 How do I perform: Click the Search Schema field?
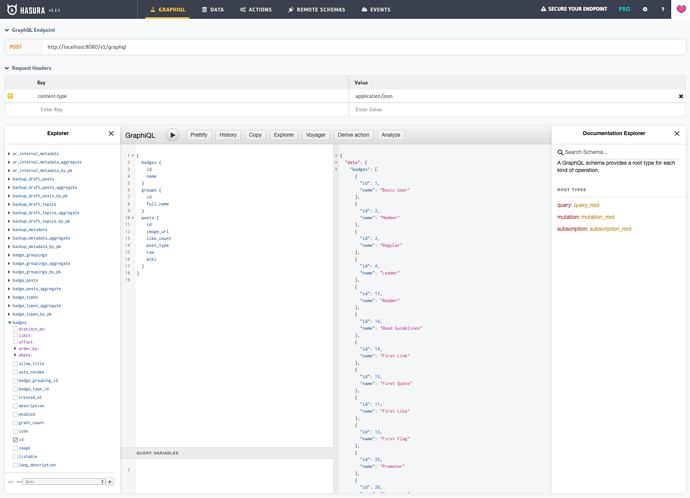tap(621, 152)
